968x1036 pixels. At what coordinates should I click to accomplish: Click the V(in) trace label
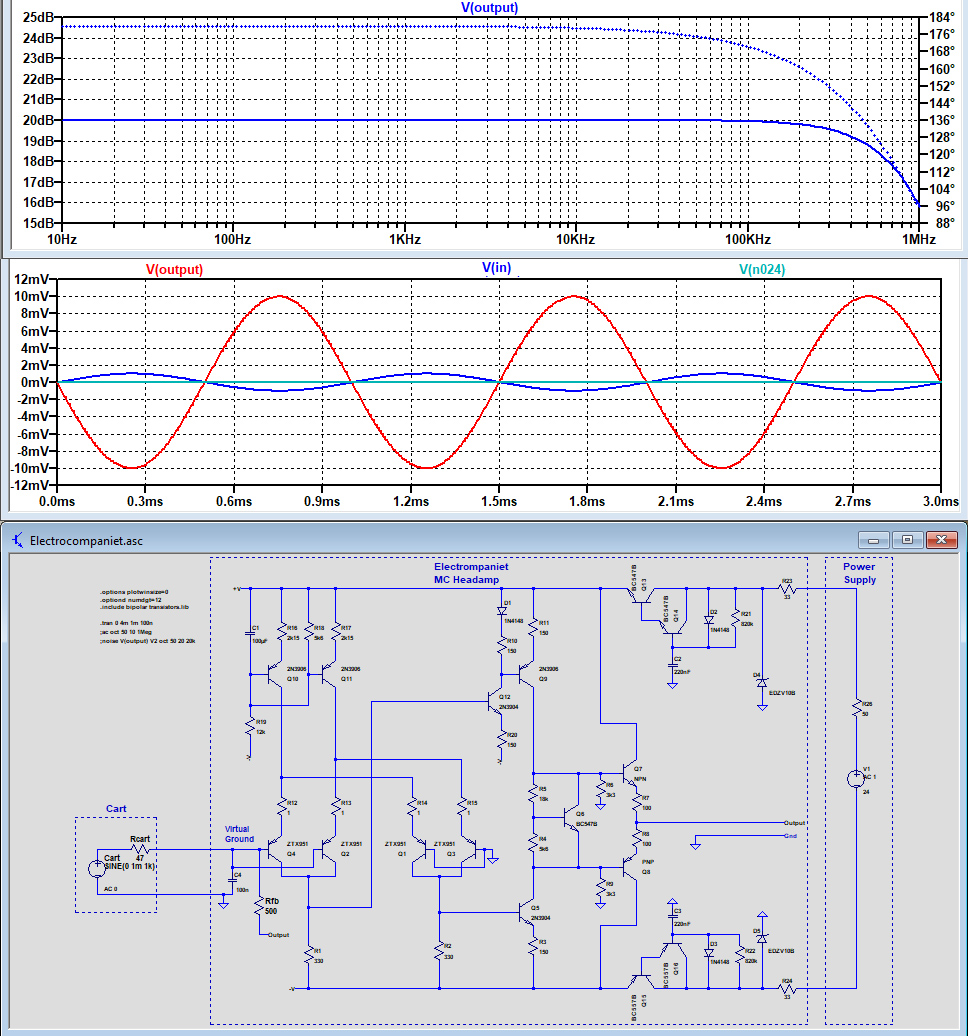click(497, 268)
